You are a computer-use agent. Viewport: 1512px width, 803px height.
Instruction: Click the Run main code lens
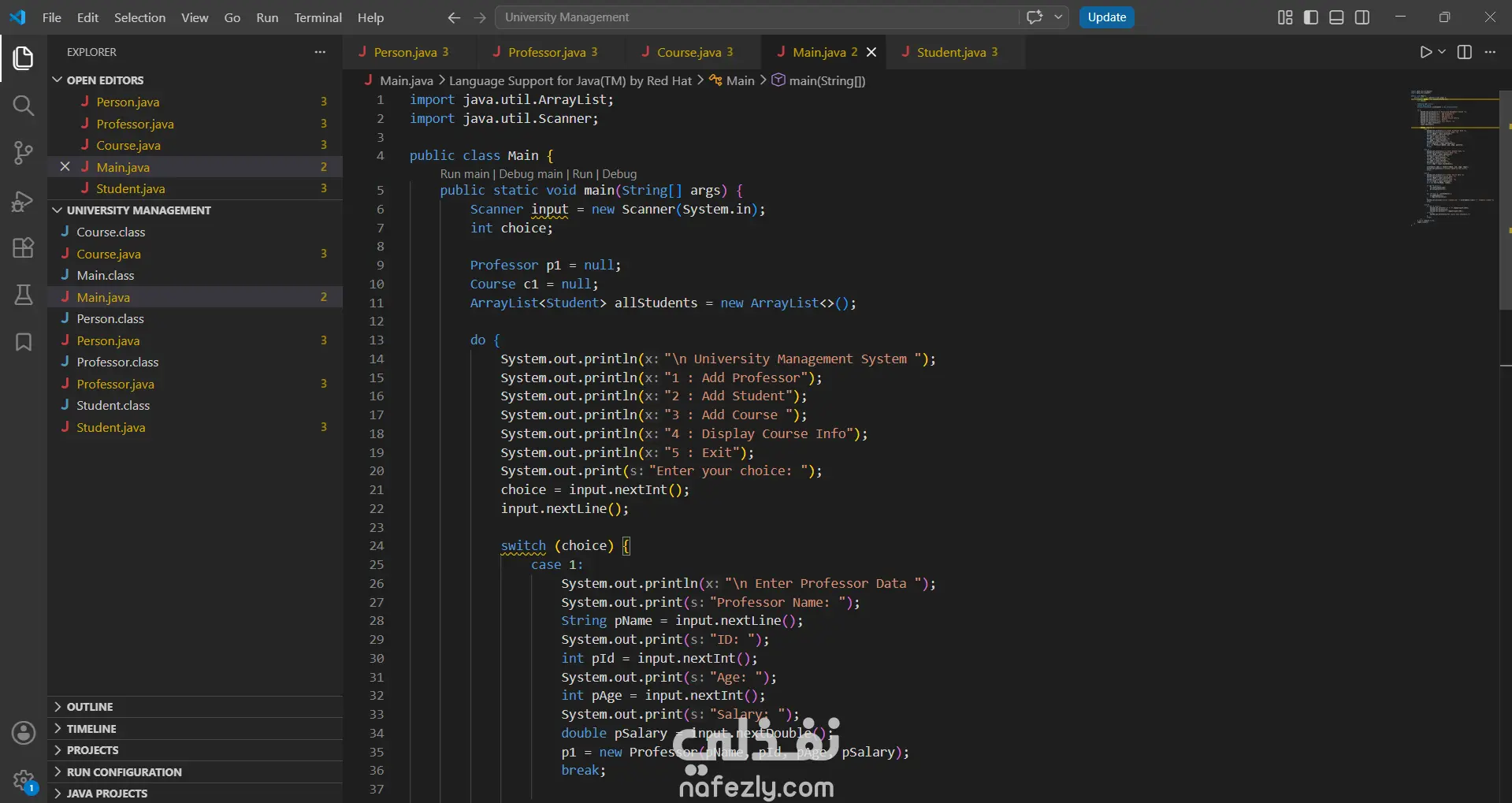[x=465, y=174]
